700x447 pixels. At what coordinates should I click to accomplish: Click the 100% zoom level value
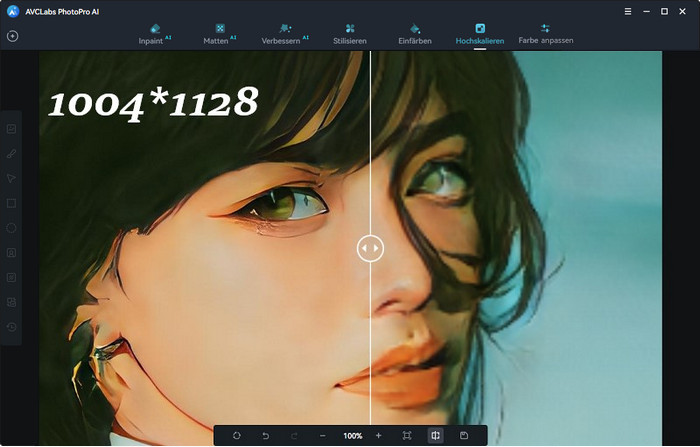pos(353,436)
